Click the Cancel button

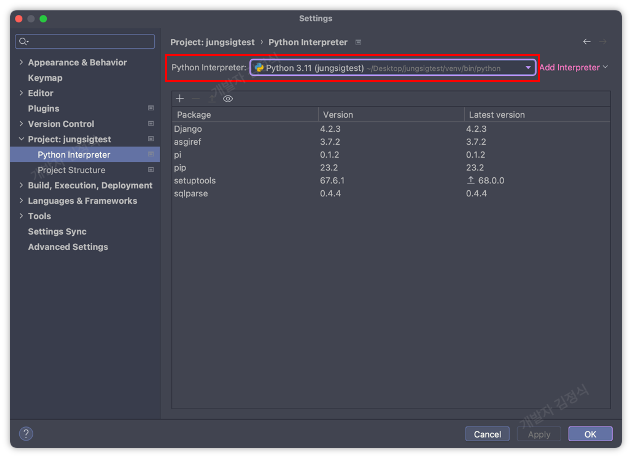pyautogui.click(x=487, y=434)
